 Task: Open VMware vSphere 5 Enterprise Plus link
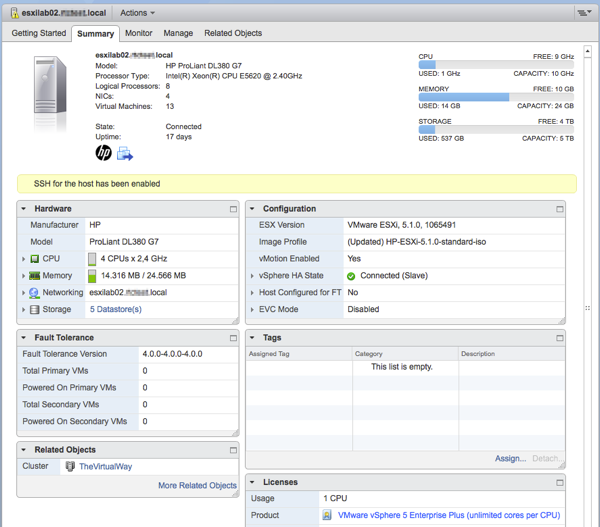[x=449, y=515]
